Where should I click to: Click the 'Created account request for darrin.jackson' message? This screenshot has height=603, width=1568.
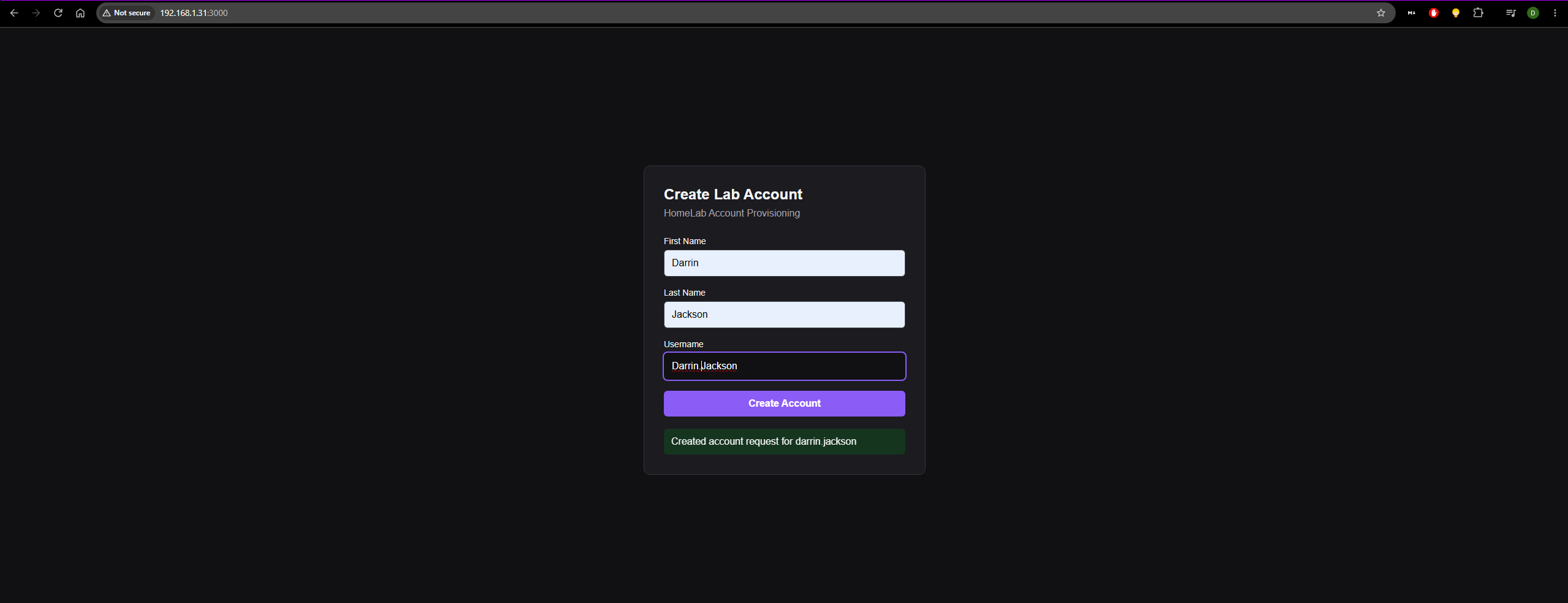click(784, 442)
